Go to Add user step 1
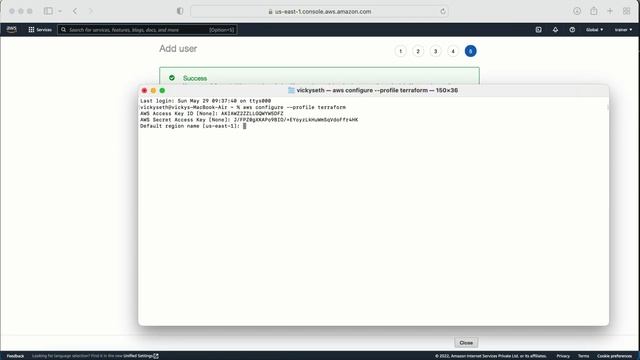Viewport: 640px width, 360px height. (x=400, y=51)
